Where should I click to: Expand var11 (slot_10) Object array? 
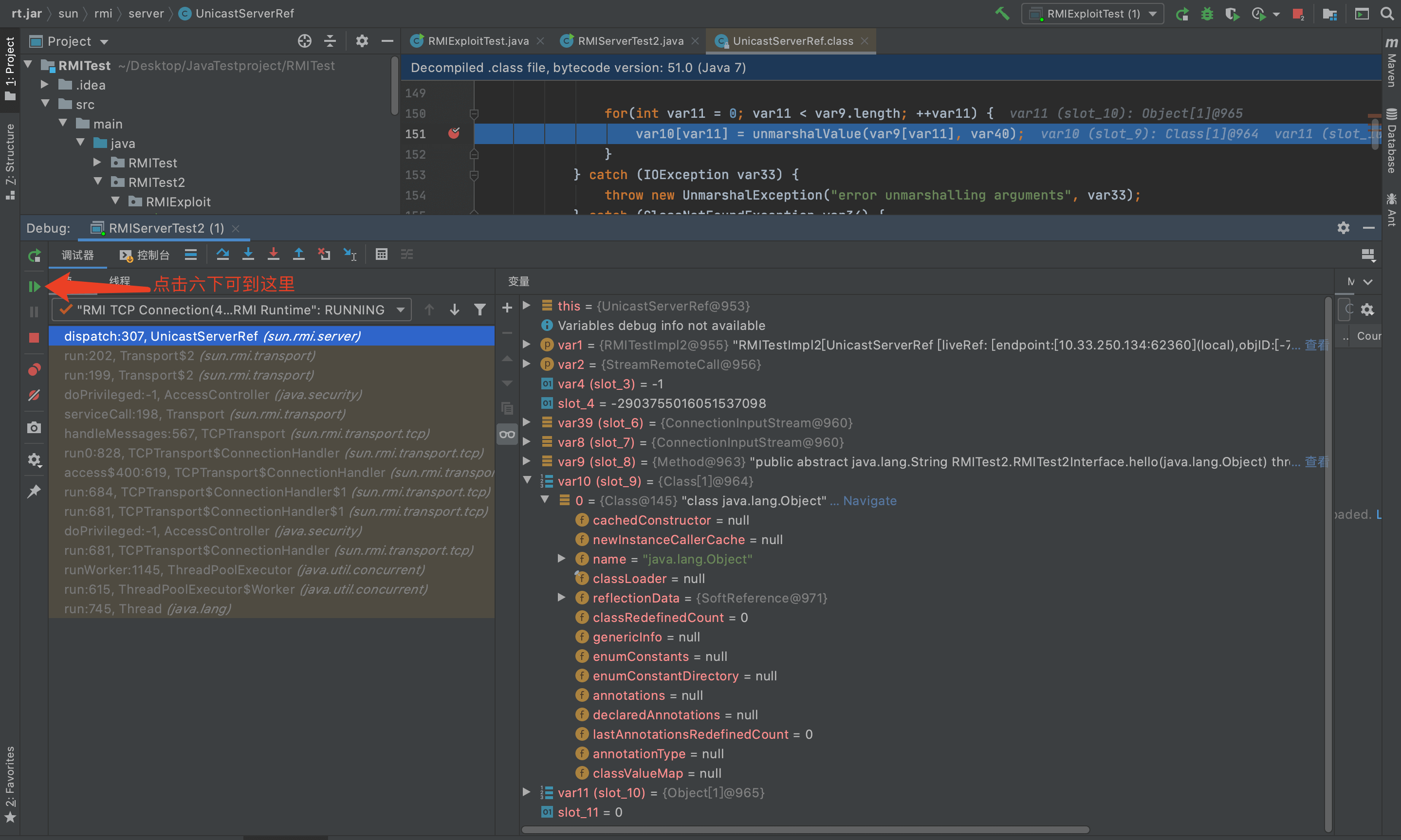(x=526, y=792)
